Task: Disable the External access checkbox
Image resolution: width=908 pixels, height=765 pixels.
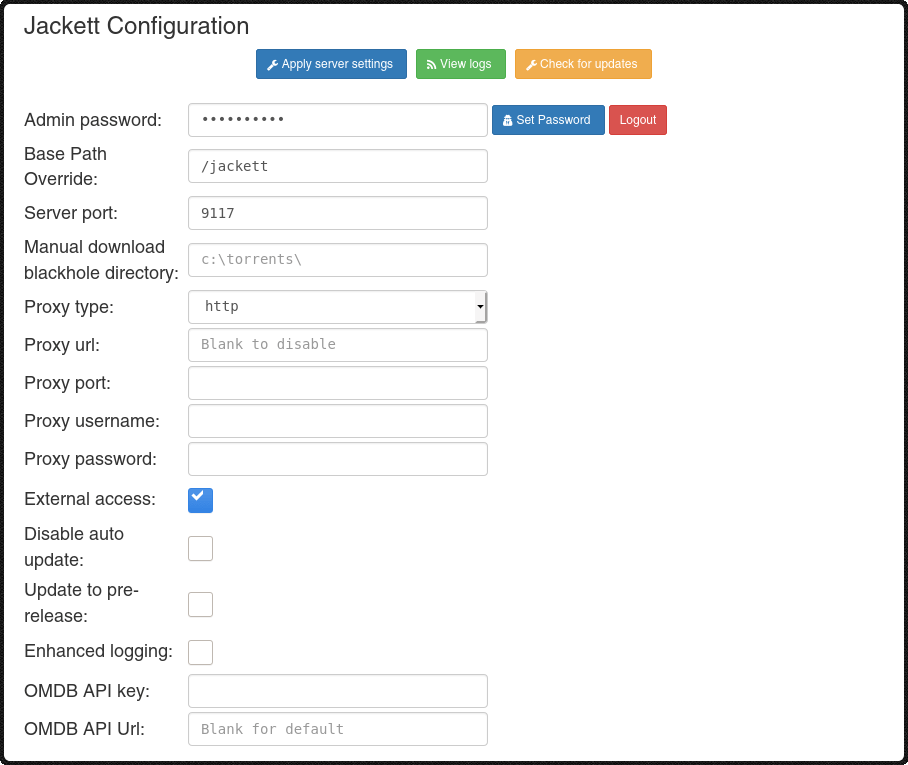Action: (x=200, y=500)
